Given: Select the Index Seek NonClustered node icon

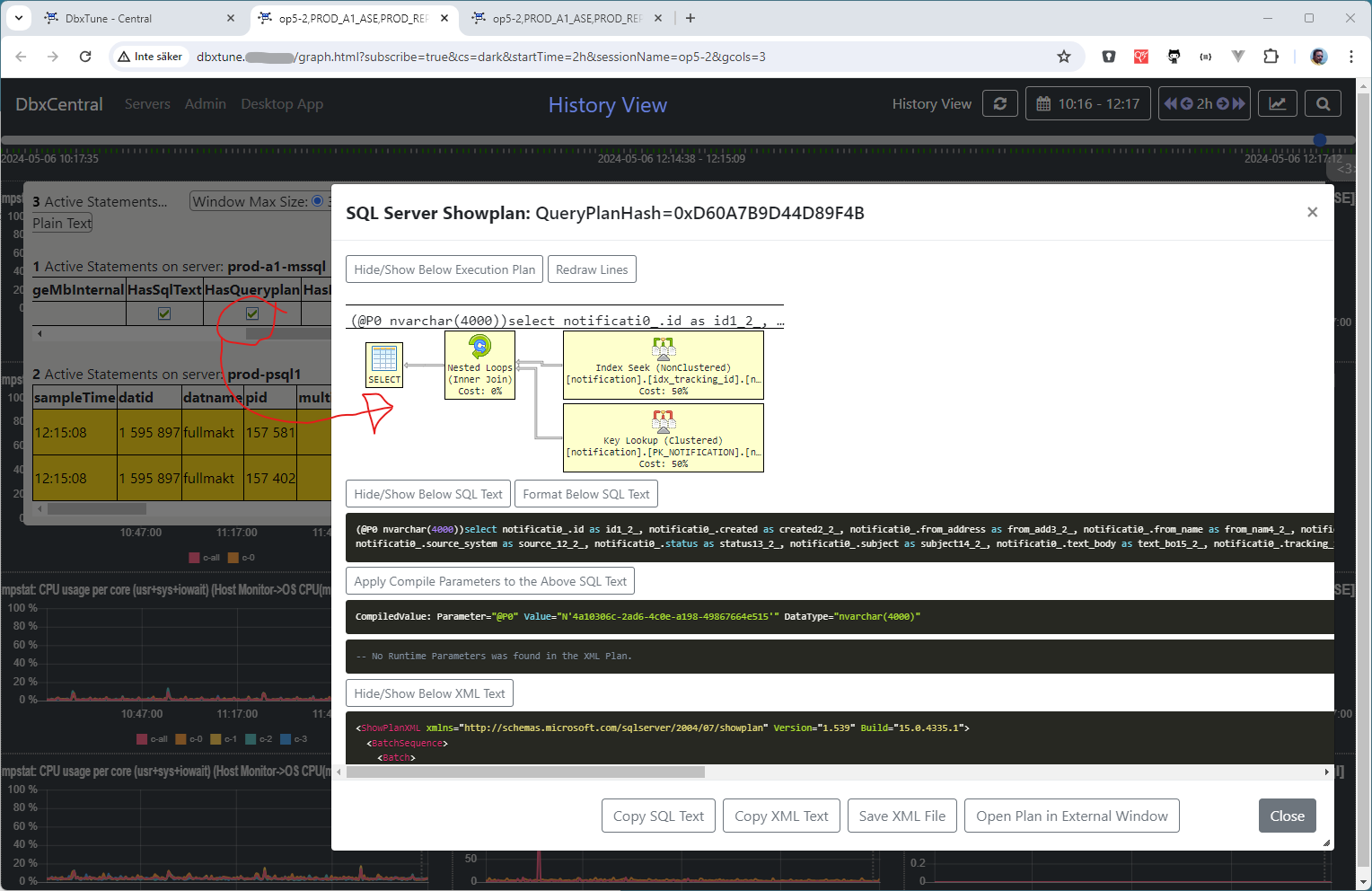Looking at the screenshot, I should (x=663, y=348).
